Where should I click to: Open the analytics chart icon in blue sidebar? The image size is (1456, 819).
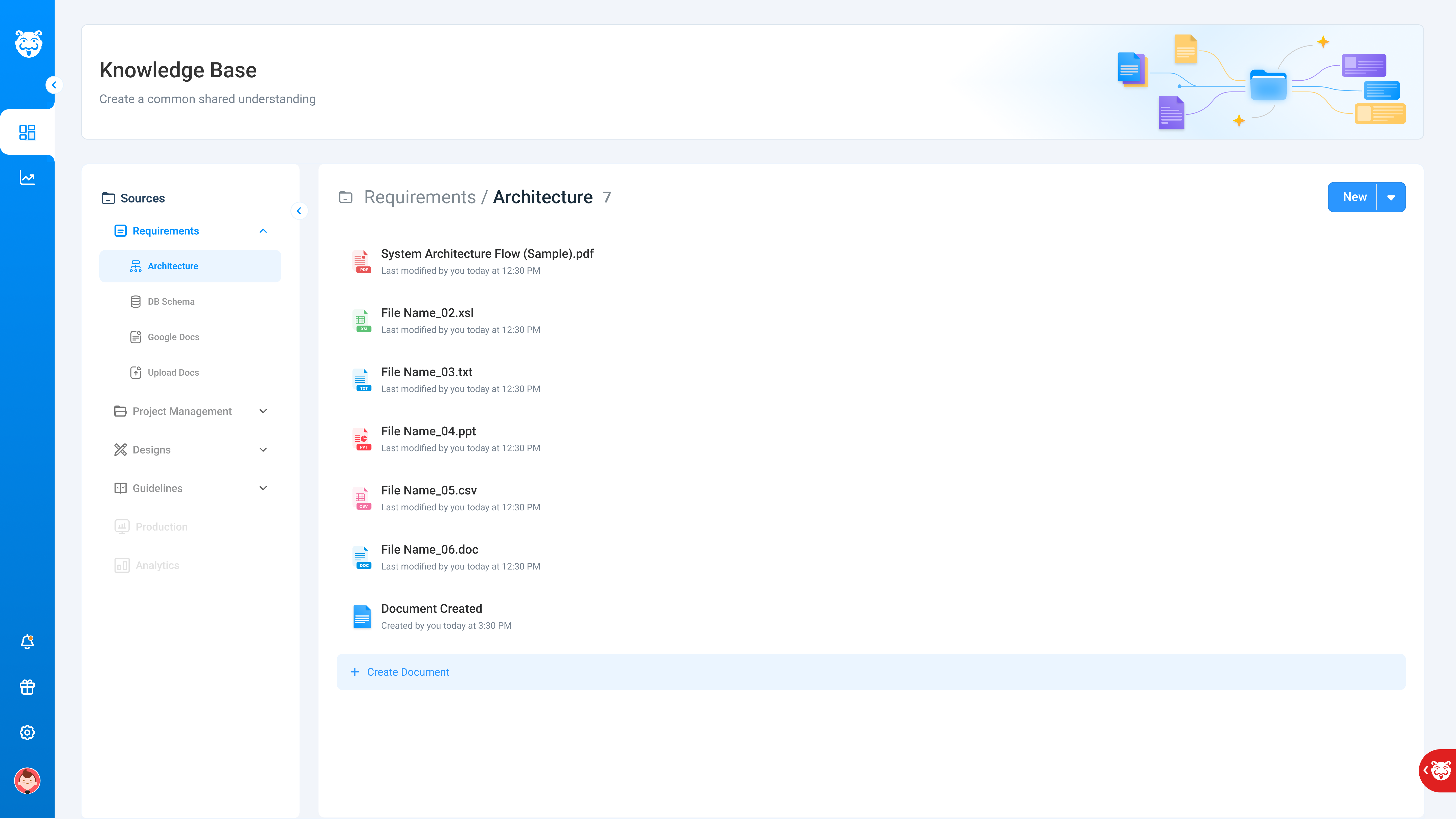coord(27,177)
